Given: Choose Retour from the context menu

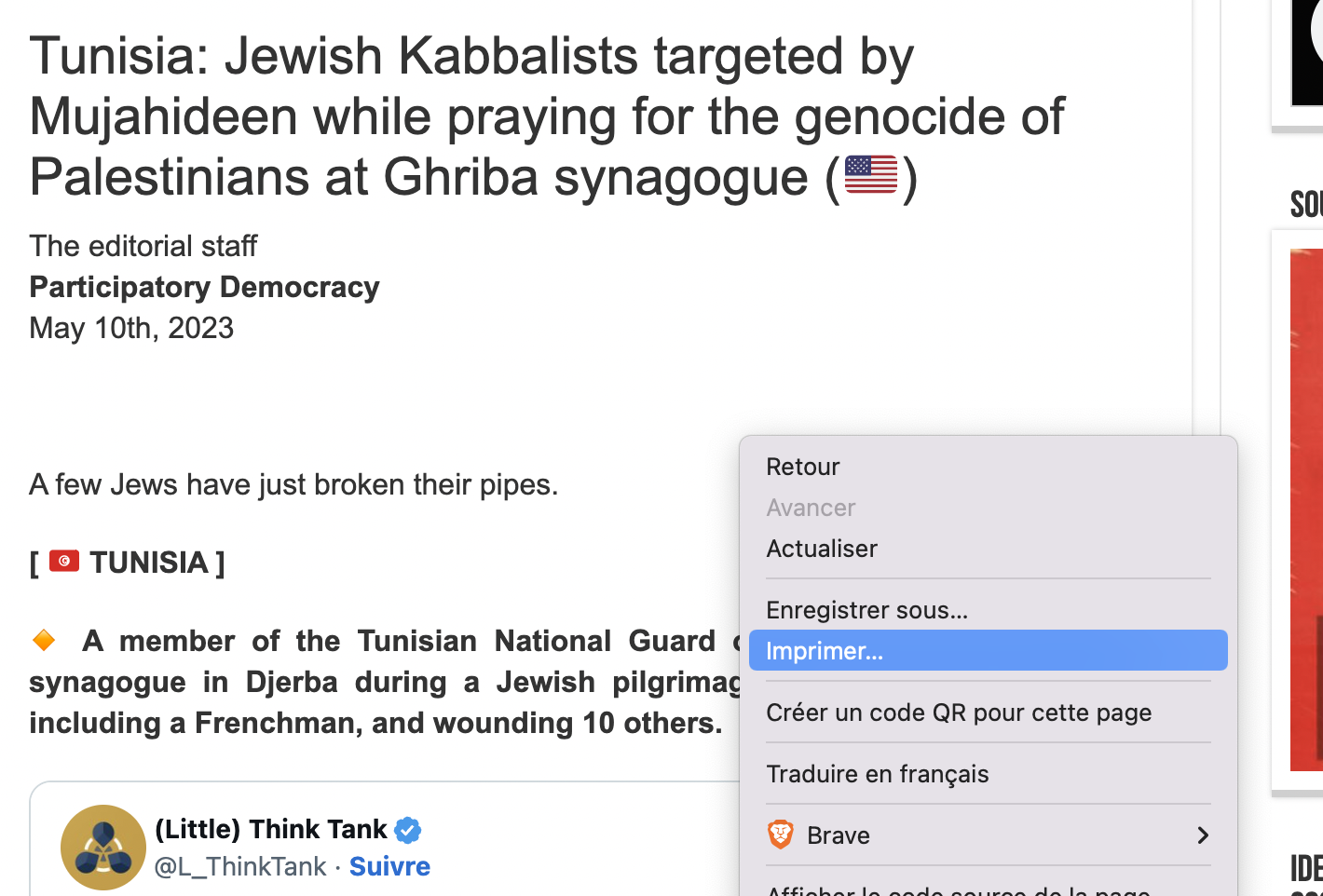Looking at the screenshot, I should pos(989,467).
